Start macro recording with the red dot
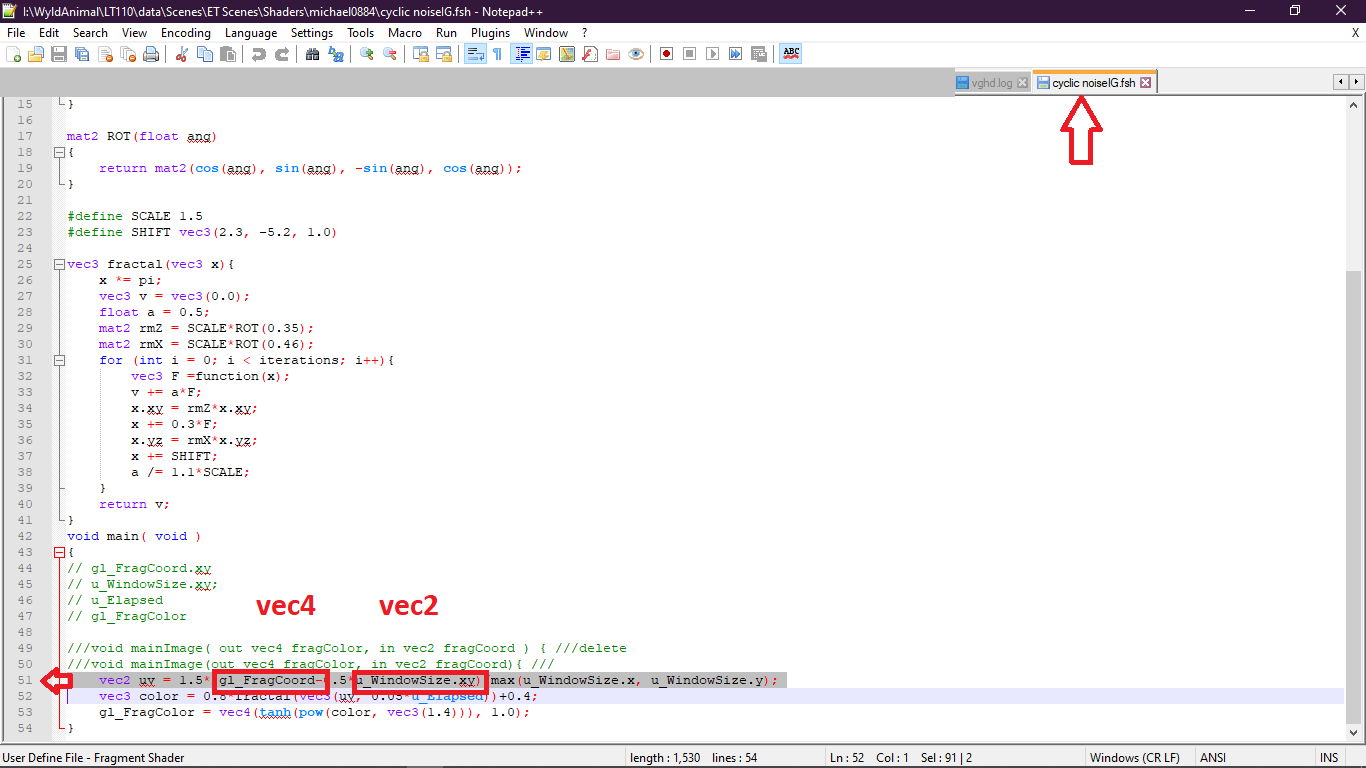The height and width of the screenshot is (768, 1366). pyautogui.click(x=667, y=54)
